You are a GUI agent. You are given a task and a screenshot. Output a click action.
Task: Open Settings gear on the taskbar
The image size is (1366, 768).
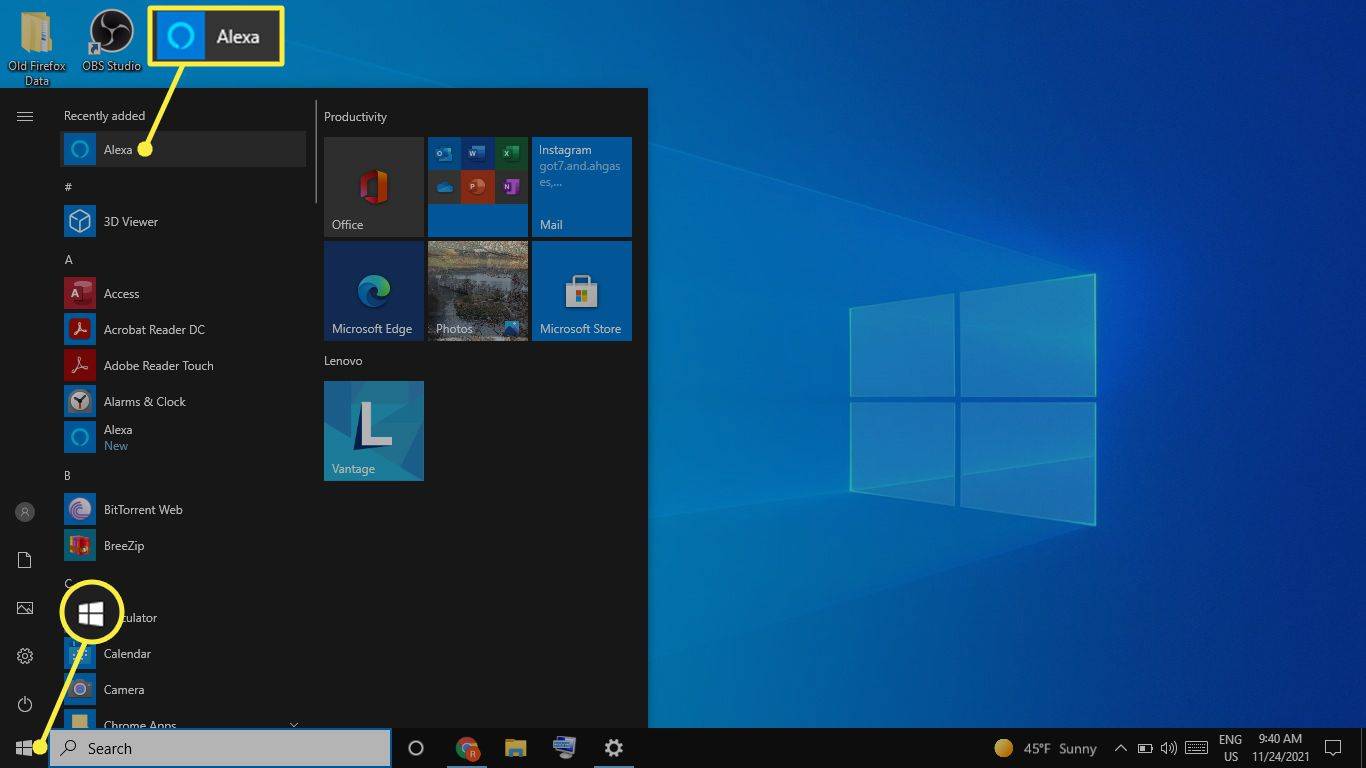pos(614,748)
